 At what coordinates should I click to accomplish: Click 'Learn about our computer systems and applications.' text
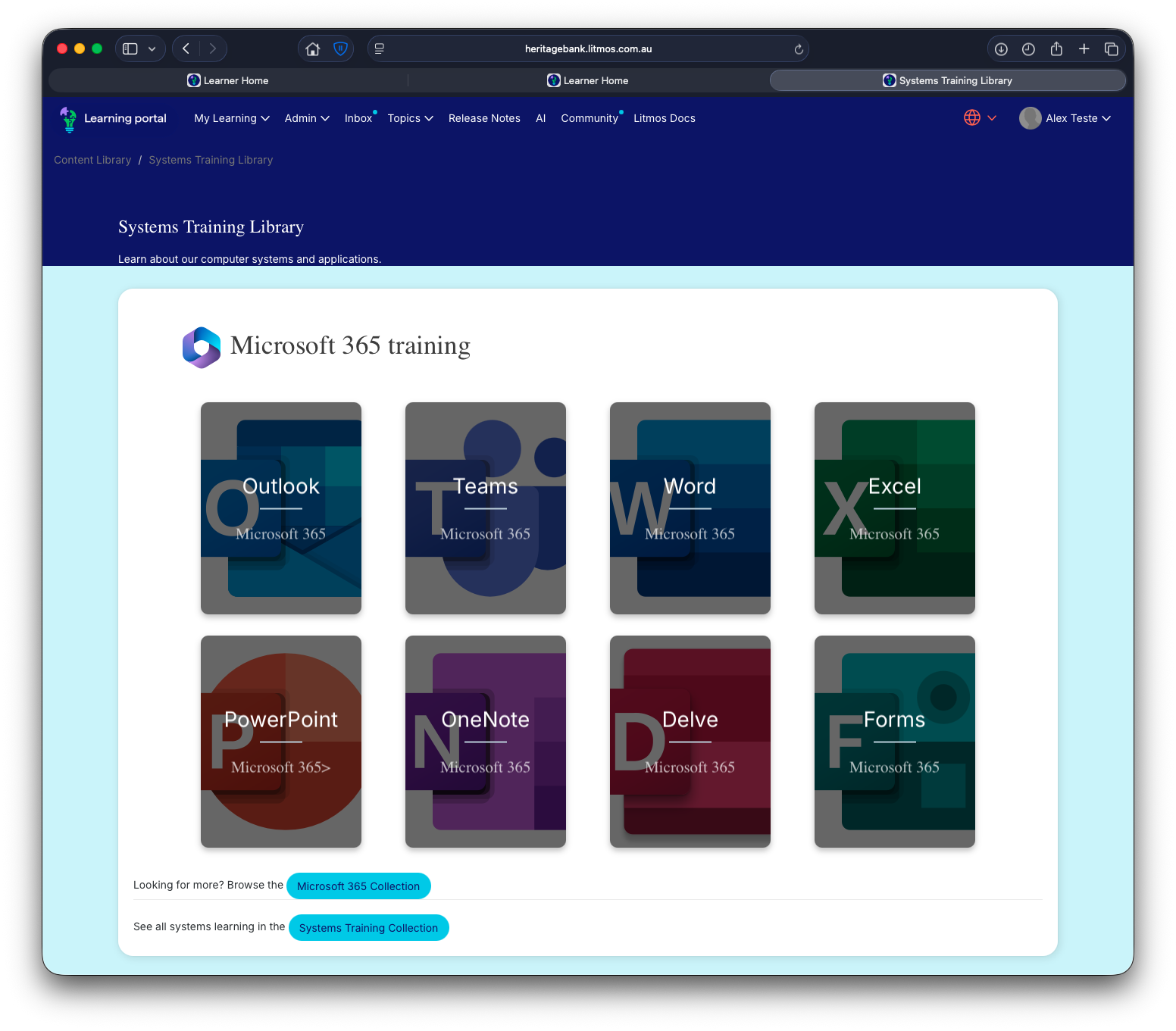pyautogui.click(x=249, y=259)
